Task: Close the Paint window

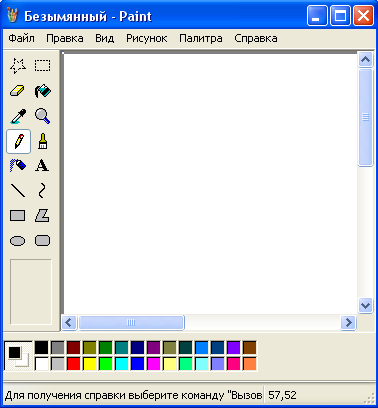Action: (x=363, y=16)
